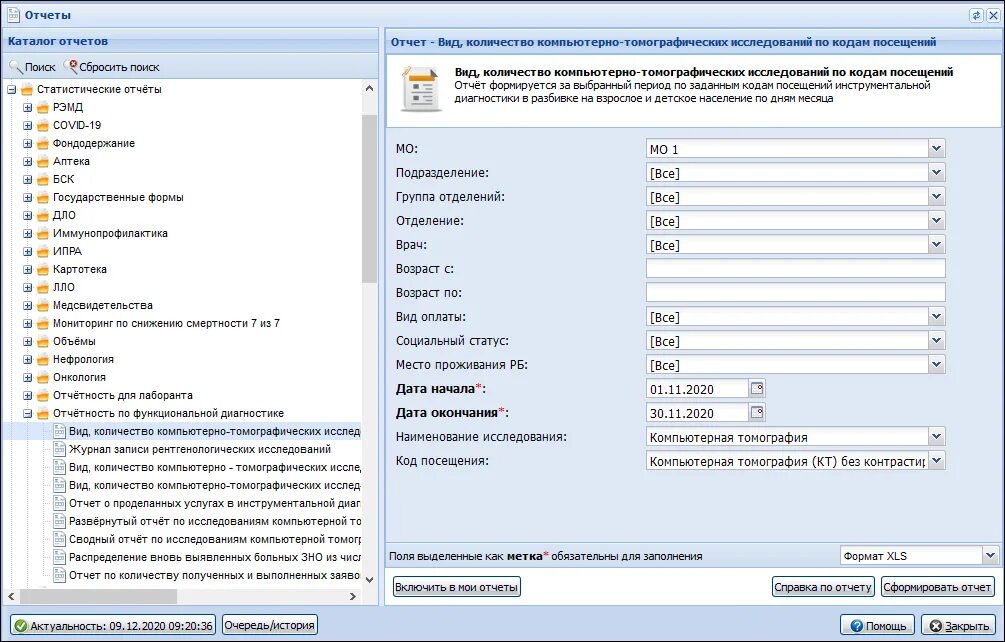Click the refresh icon in title bar

(x=976, y=15)
